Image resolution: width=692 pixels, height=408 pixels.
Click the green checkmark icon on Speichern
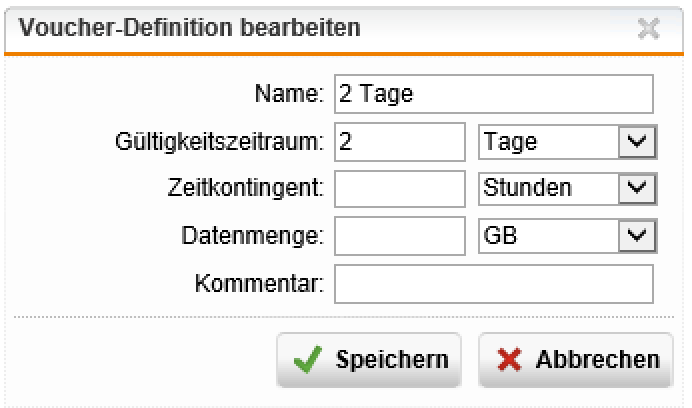307,360
